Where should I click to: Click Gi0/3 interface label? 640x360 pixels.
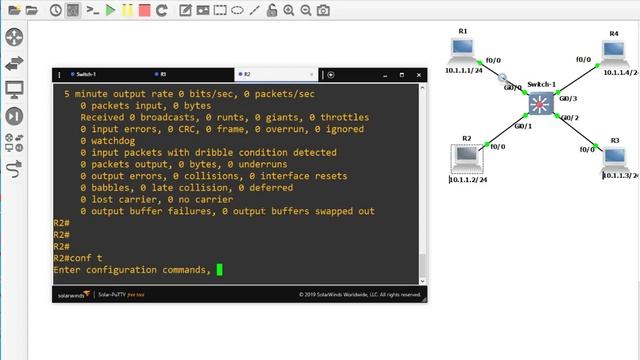point(568,98)
